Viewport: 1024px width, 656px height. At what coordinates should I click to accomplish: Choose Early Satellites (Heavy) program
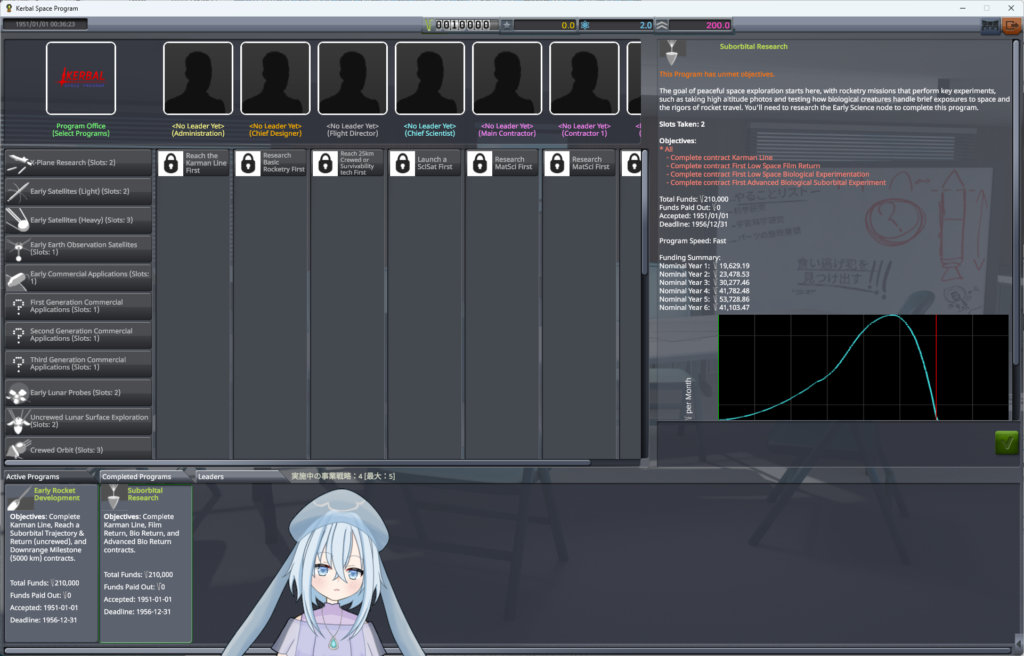point(79,220)
